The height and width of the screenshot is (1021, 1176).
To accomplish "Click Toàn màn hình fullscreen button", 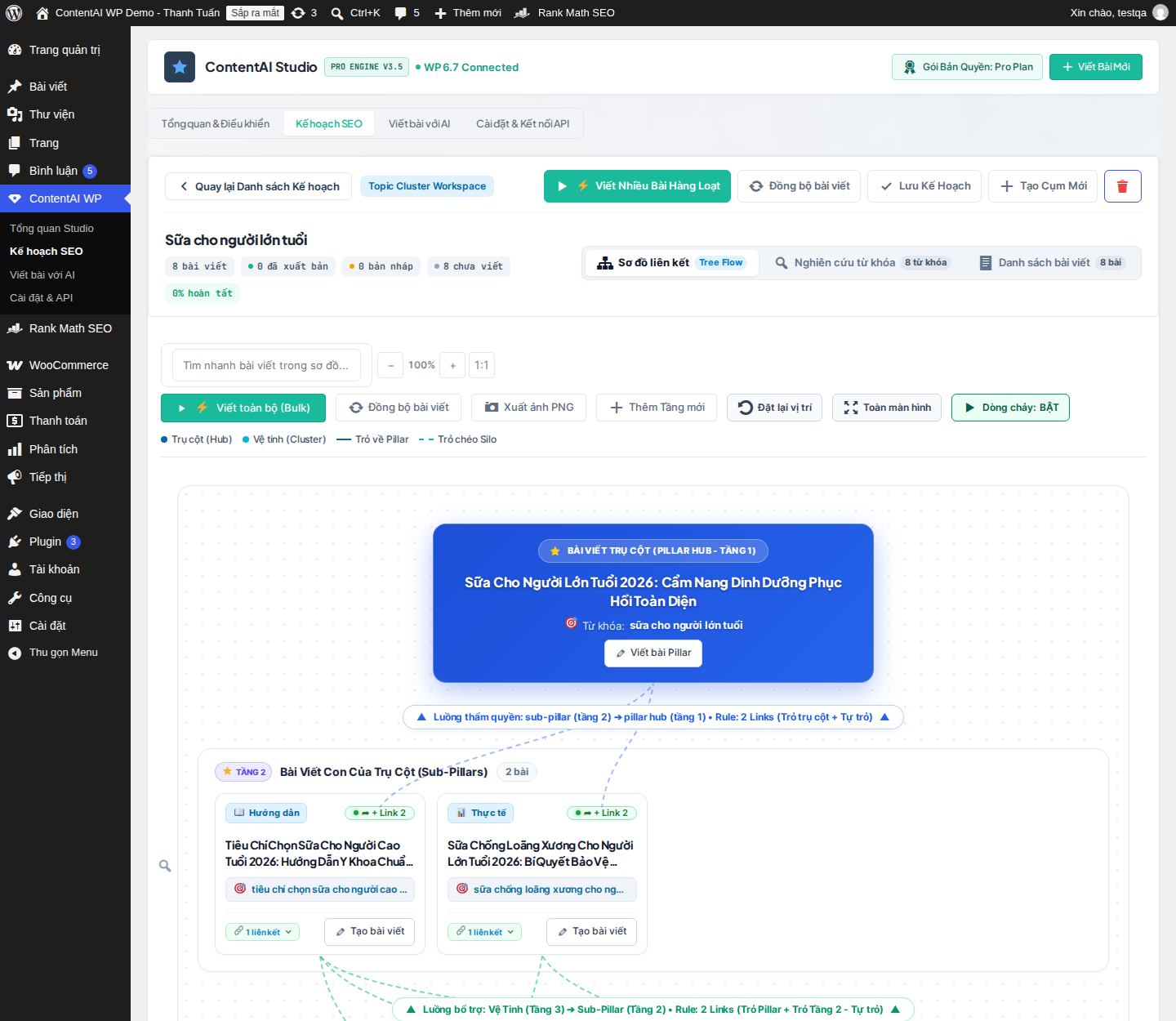I will coord(887,408).
